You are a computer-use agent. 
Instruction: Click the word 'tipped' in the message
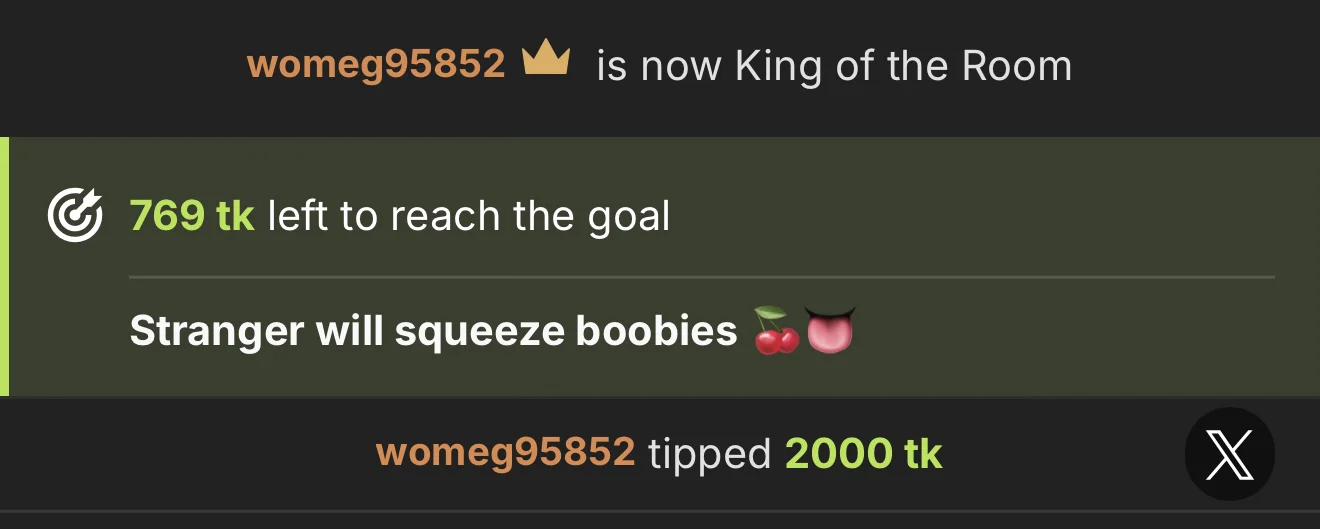pos(710,455)
